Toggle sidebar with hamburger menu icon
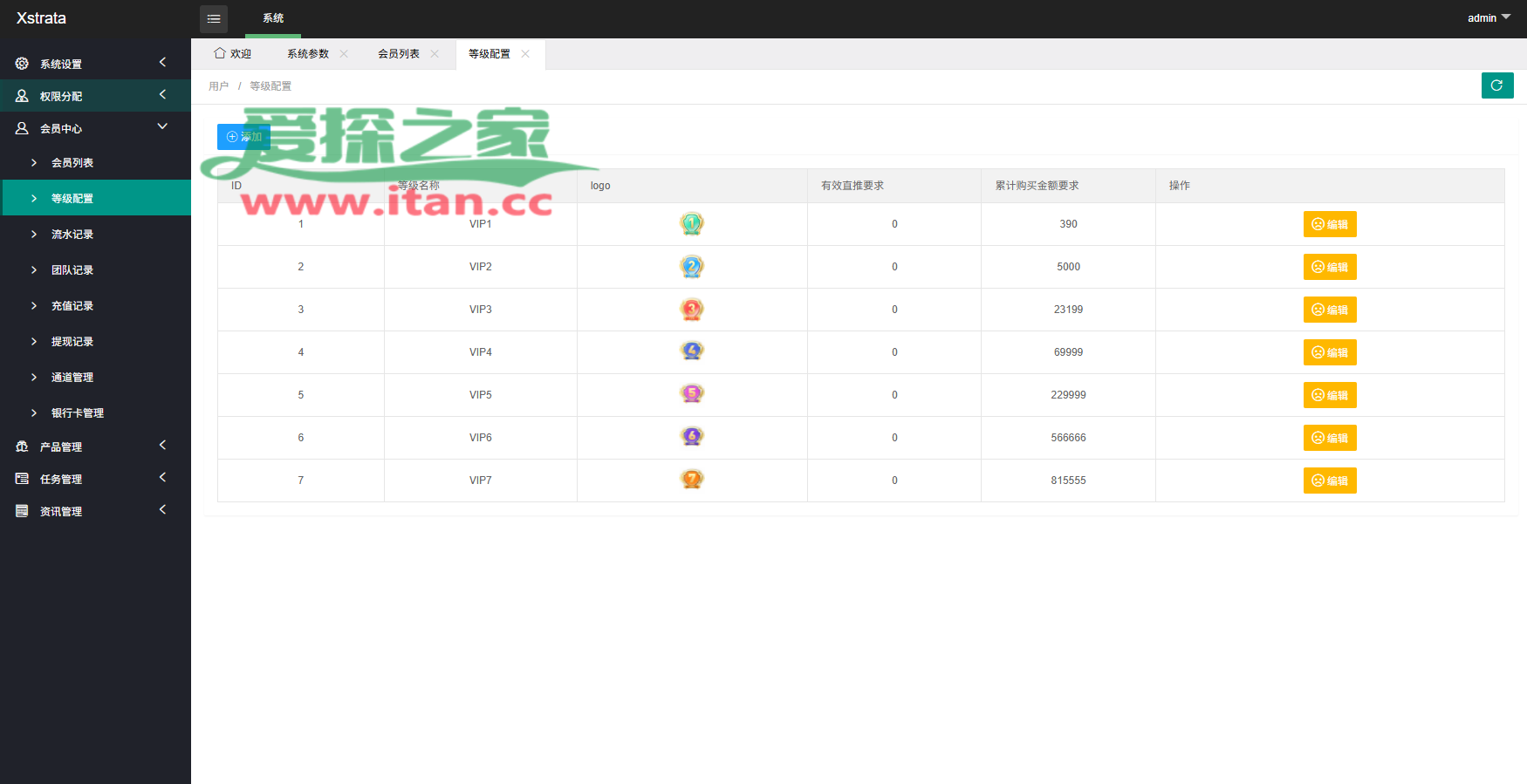 click(x=214, y=18)
